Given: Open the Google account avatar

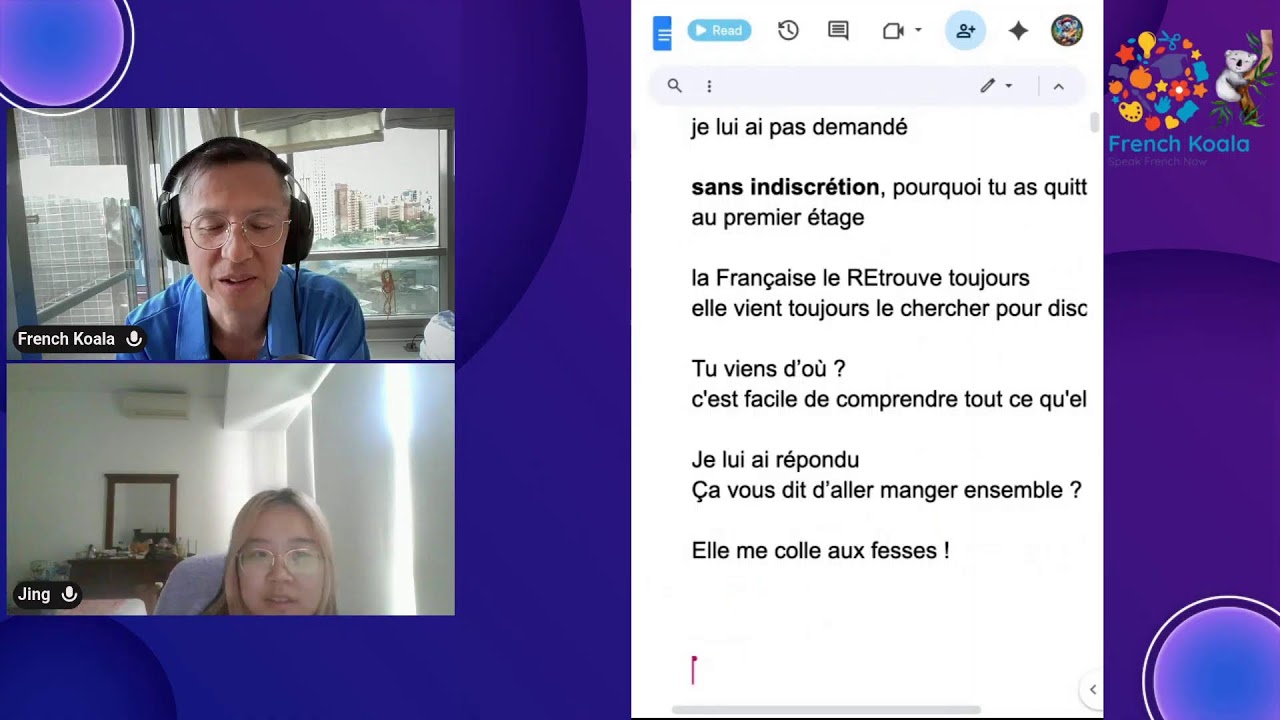Looking at the screenshot, I should pos(1067,31).
